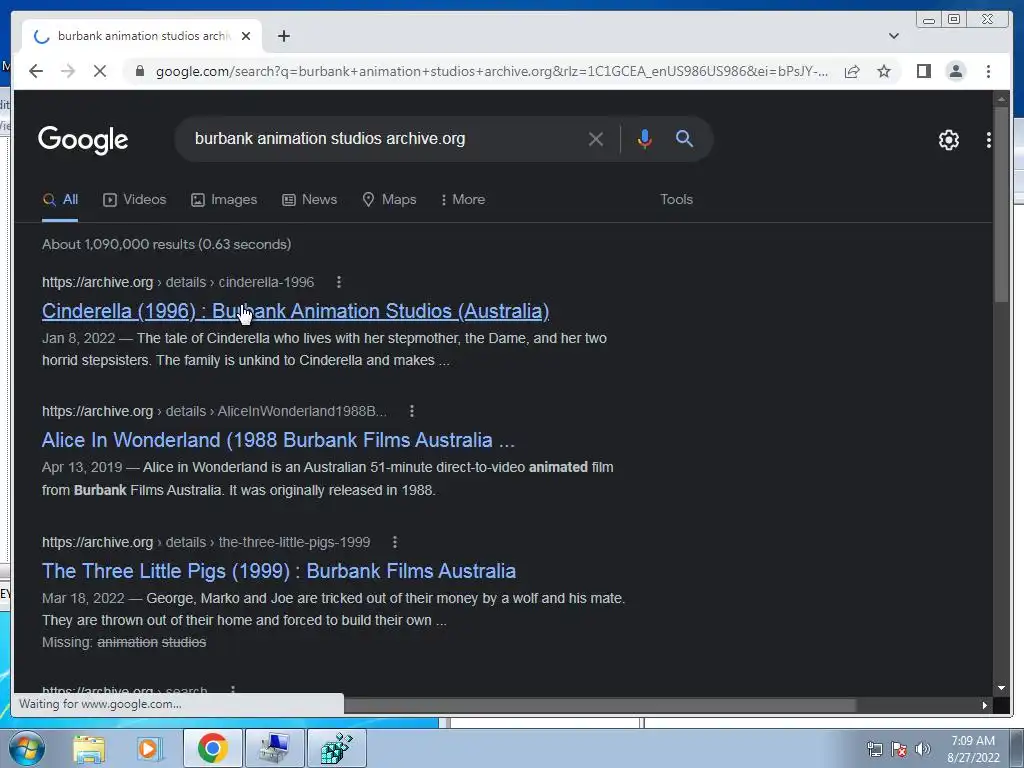Open Alice In Wonderland 1988 result
1024x768 pixels.
pos(278,440)
